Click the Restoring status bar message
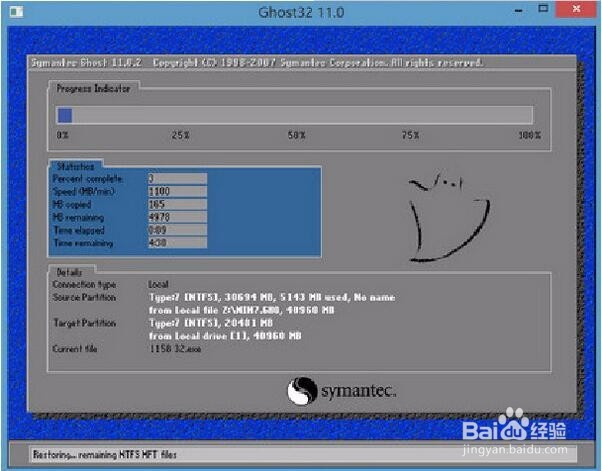This screenshot has width=602, height=471. (104, 455)
